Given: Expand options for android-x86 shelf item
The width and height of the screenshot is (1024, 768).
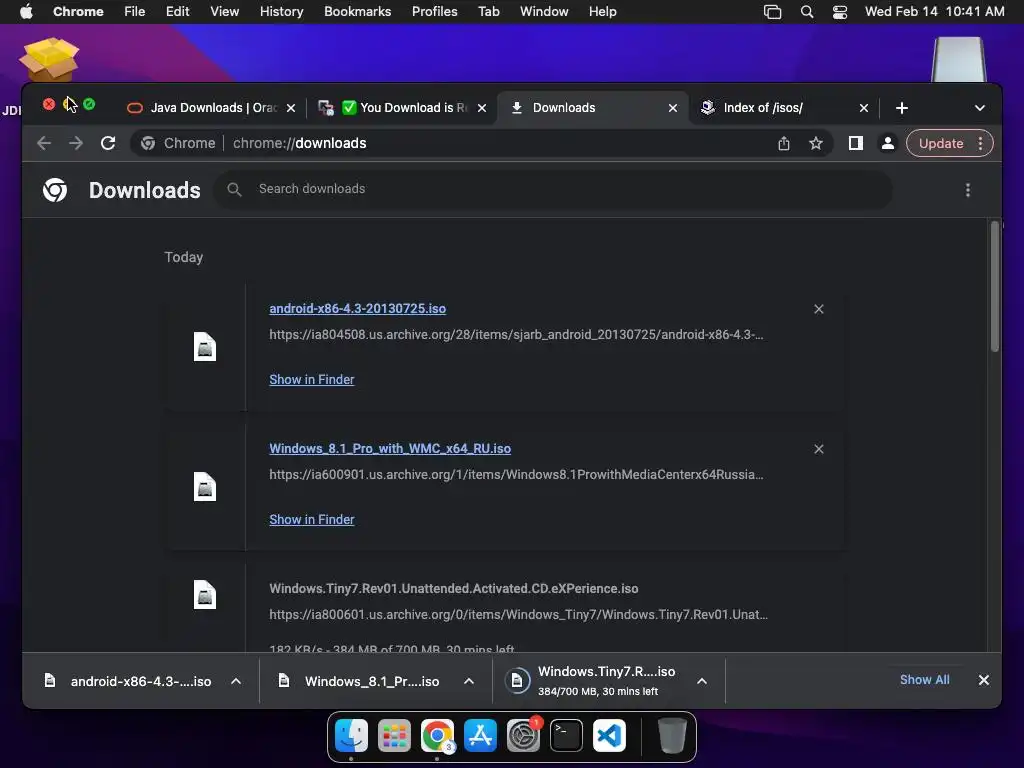Looking at the screenshot, I should (x=236, y=681).
